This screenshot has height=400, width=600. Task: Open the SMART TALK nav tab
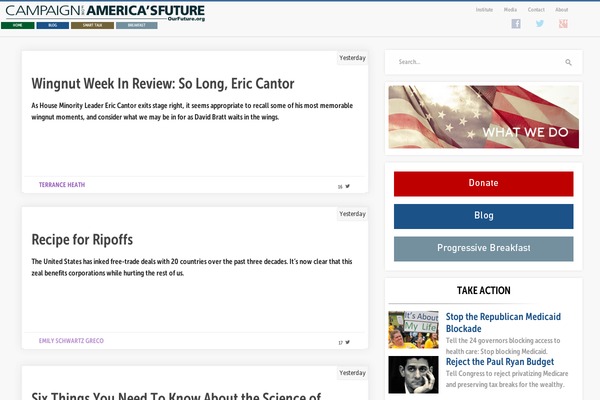click(x=92, y=25)
